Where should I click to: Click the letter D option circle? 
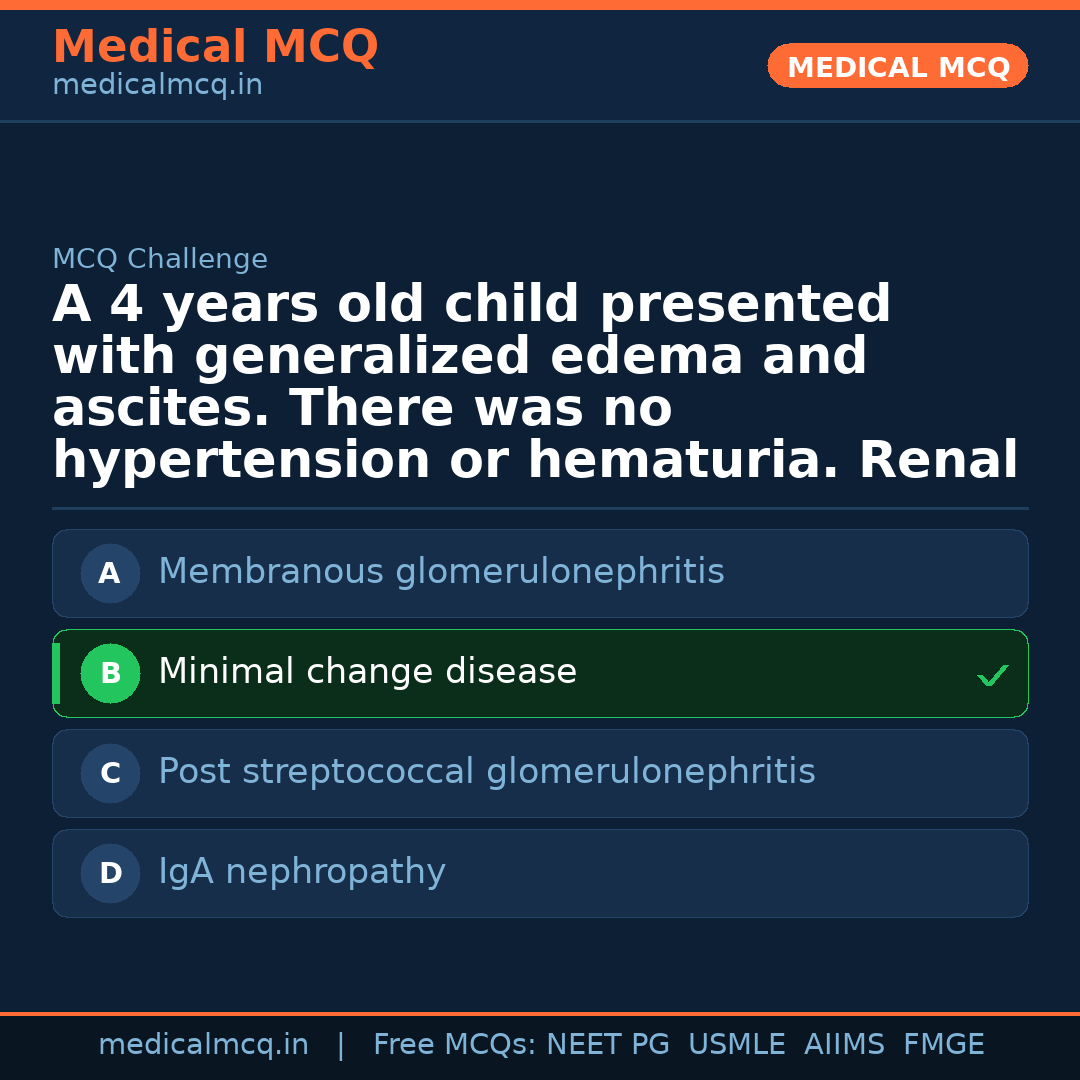110,873
